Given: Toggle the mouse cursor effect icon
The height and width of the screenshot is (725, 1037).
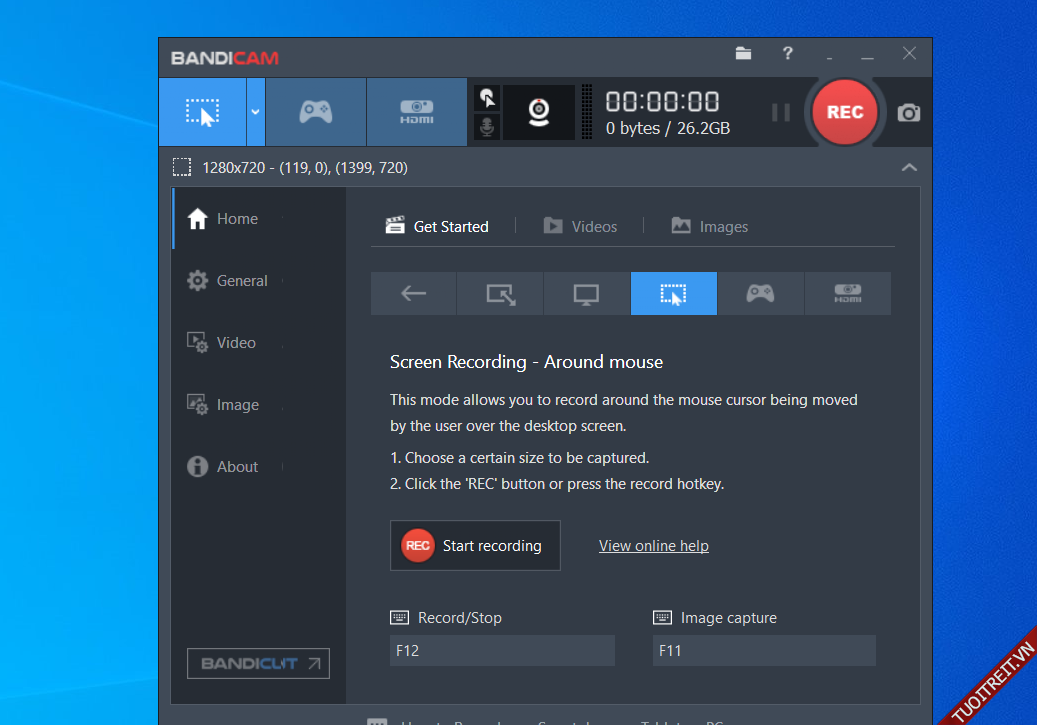Looking at the screenshot, I should [487, 98].
